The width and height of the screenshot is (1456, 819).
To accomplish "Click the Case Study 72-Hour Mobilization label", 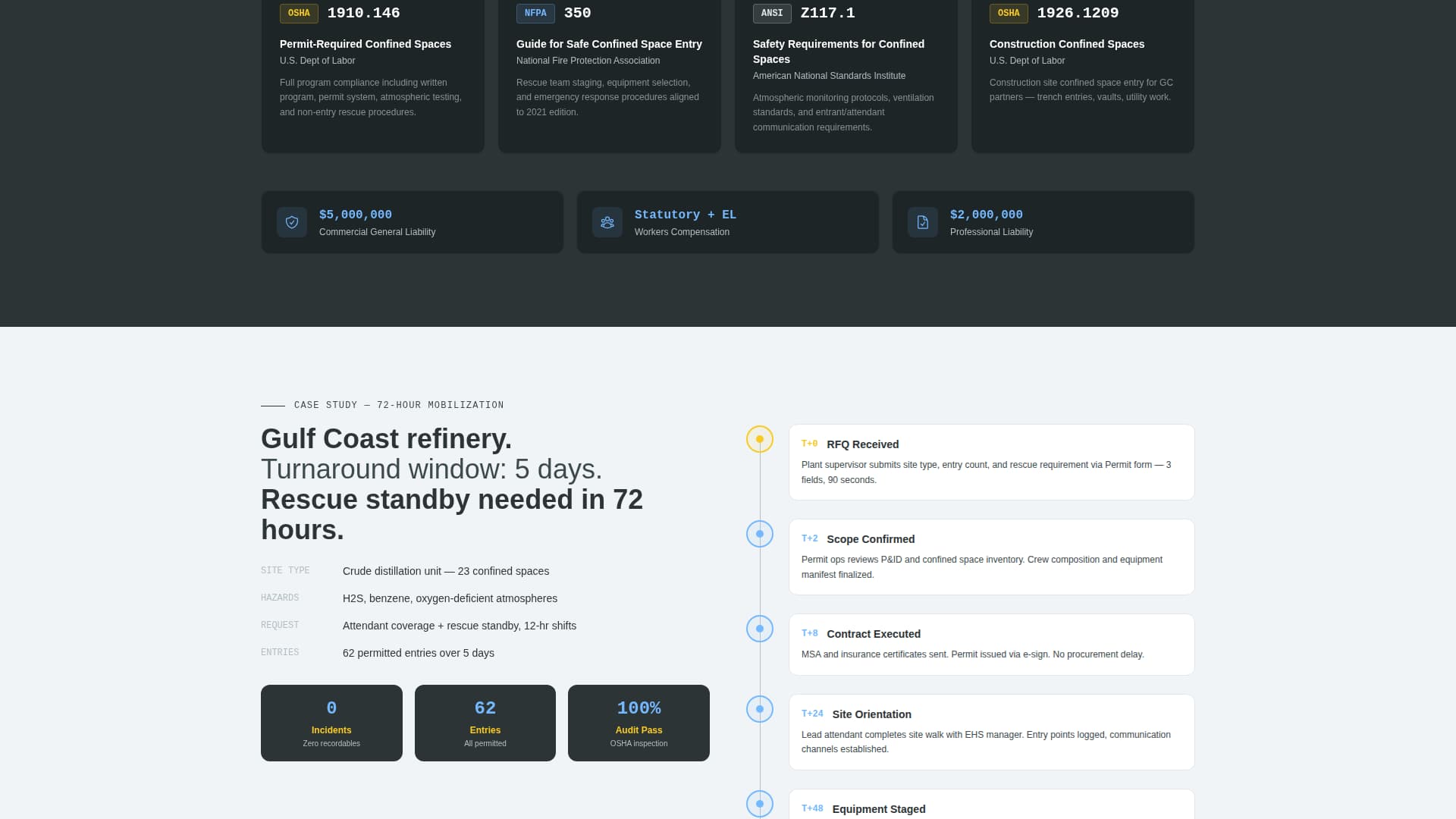I will (399, 405).
